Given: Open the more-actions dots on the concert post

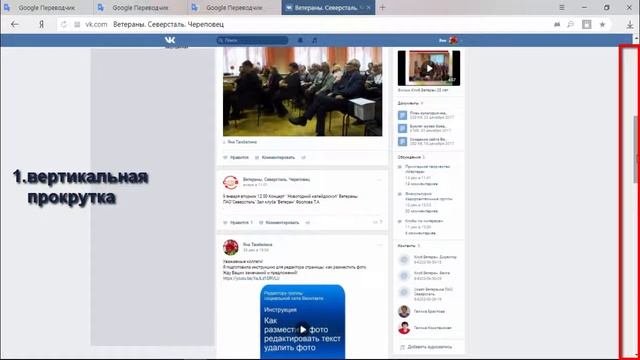Looking at the screenshot, I should point(379,180).
